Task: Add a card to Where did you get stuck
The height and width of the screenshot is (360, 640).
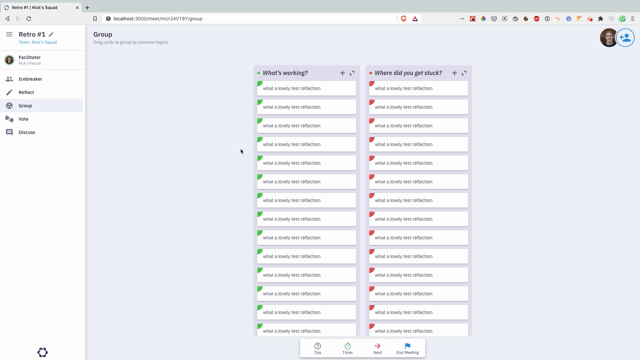Action: (x=454, y=73)
